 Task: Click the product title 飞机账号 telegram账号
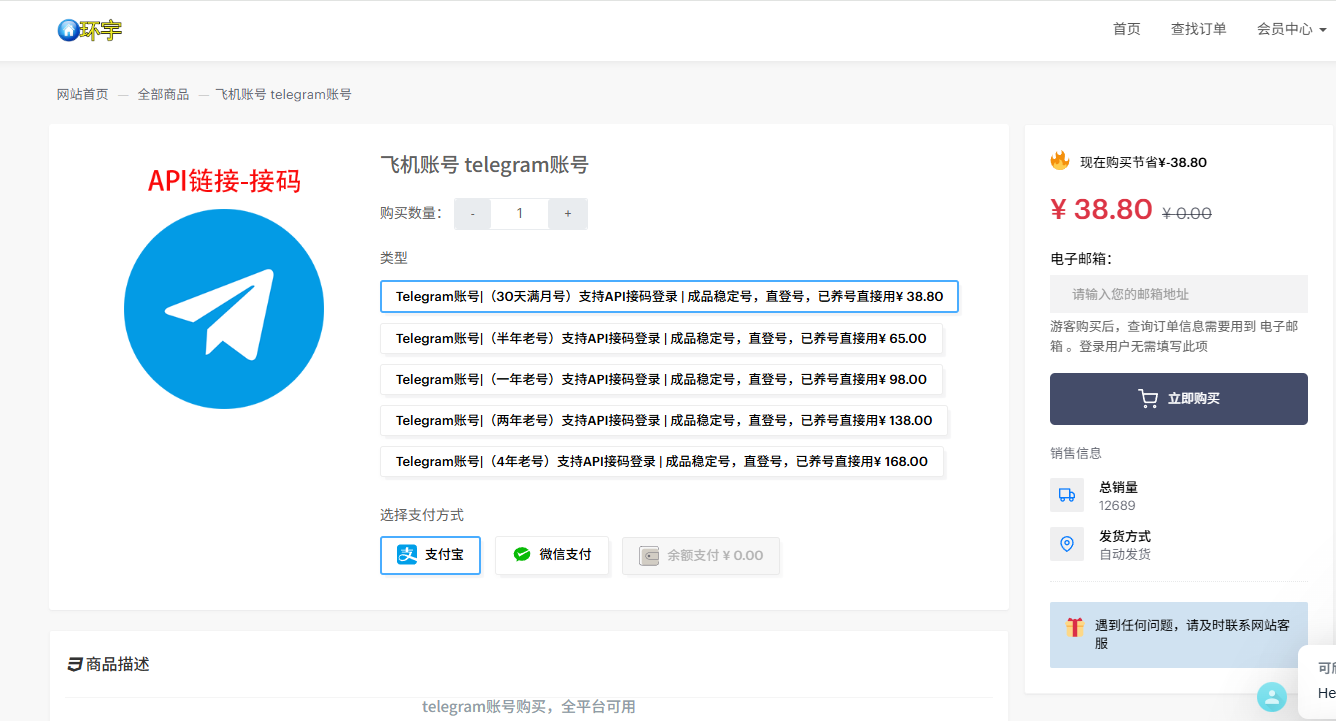click(x=484, y=165)
